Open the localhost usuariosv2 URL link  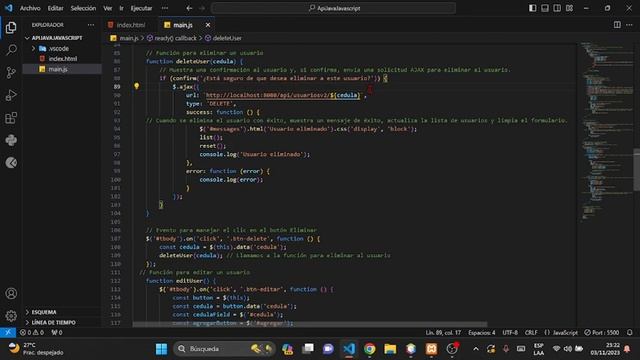point(283,95)
